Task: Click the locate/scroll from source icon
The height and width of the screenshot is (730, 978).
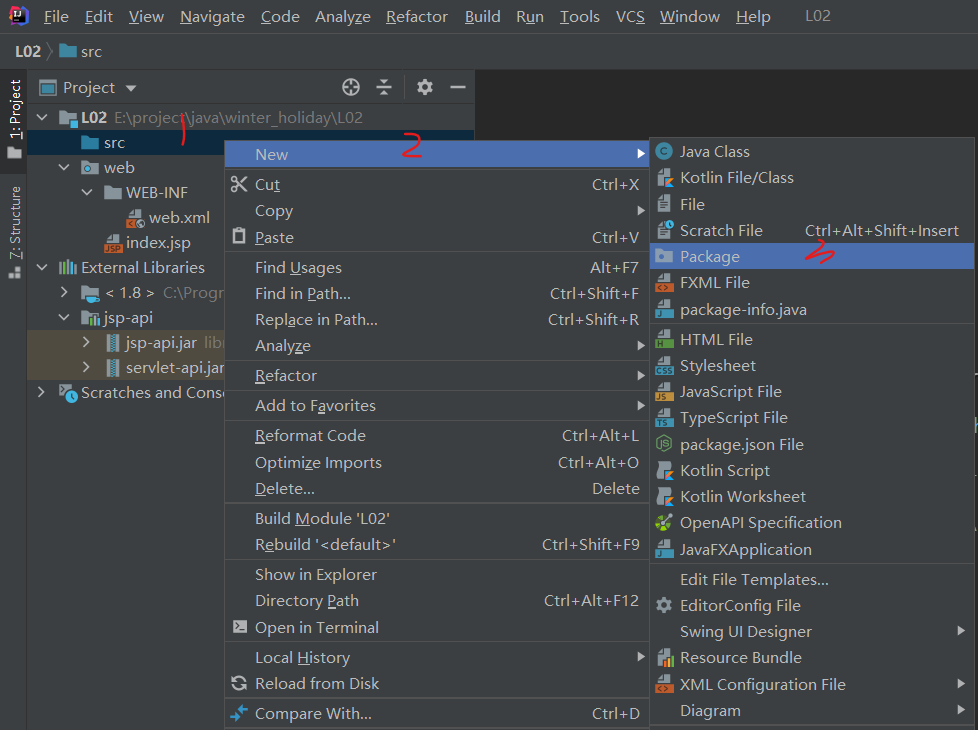Action: (351, 87)
